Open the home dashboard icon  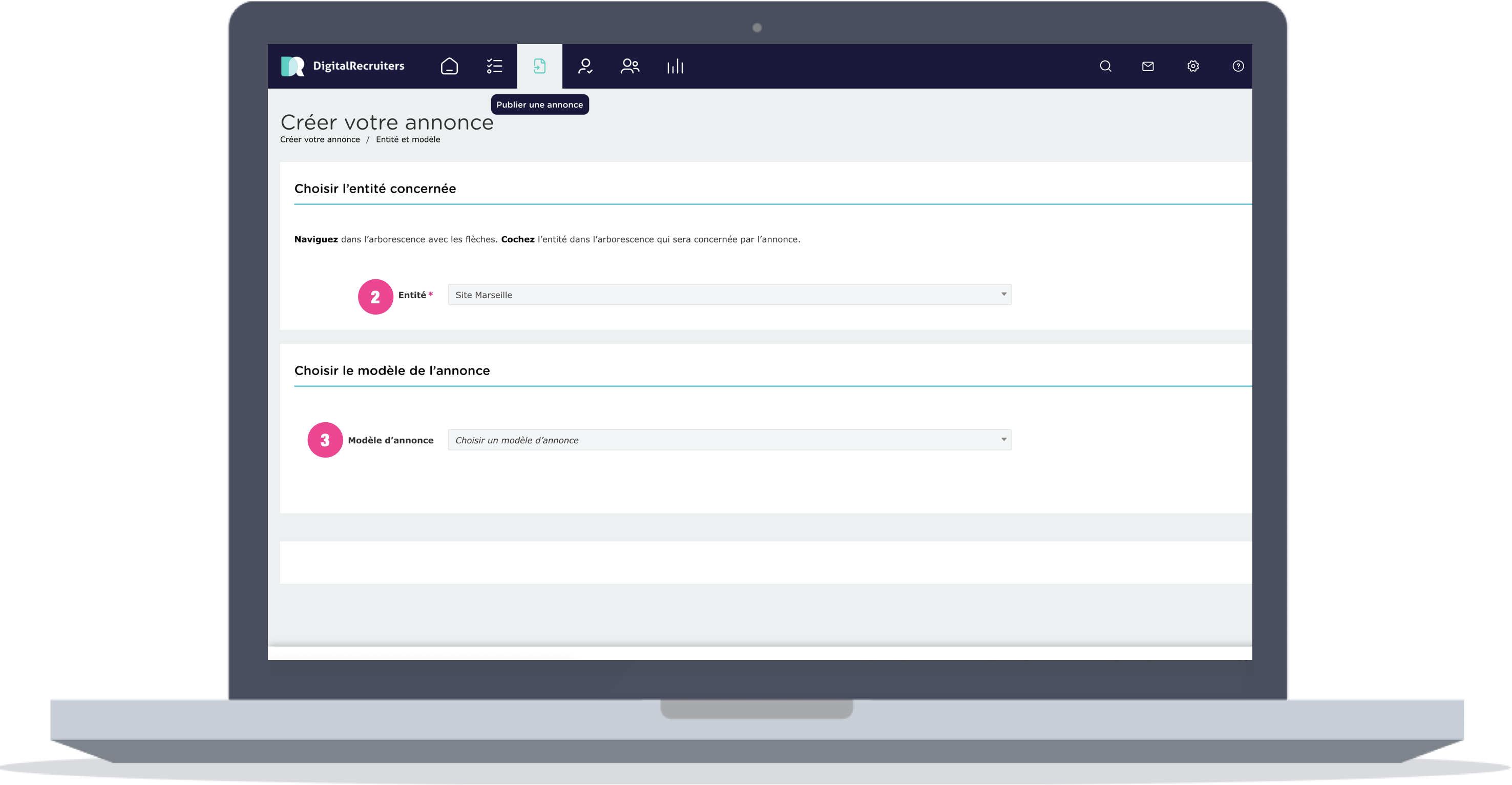(449, 66)
